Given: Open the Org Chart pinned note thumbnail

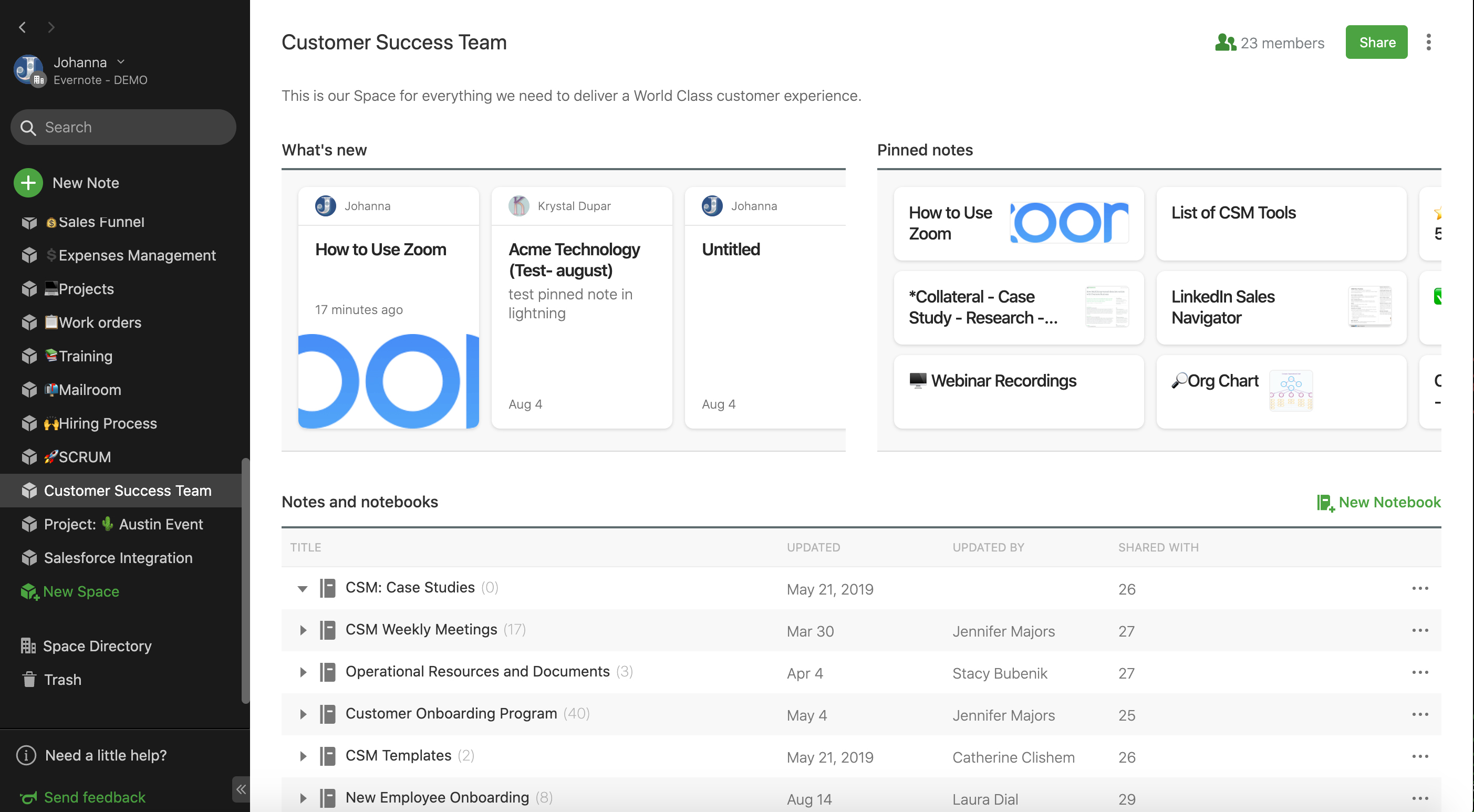Looking at the screenshot, I should click(x=1290, y=391).
